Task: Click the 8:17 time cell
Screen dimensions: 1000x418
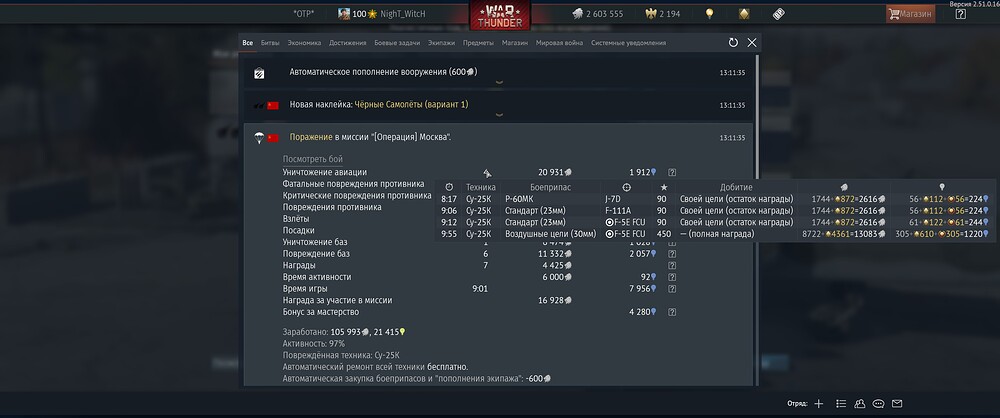Action: point(449,199)
